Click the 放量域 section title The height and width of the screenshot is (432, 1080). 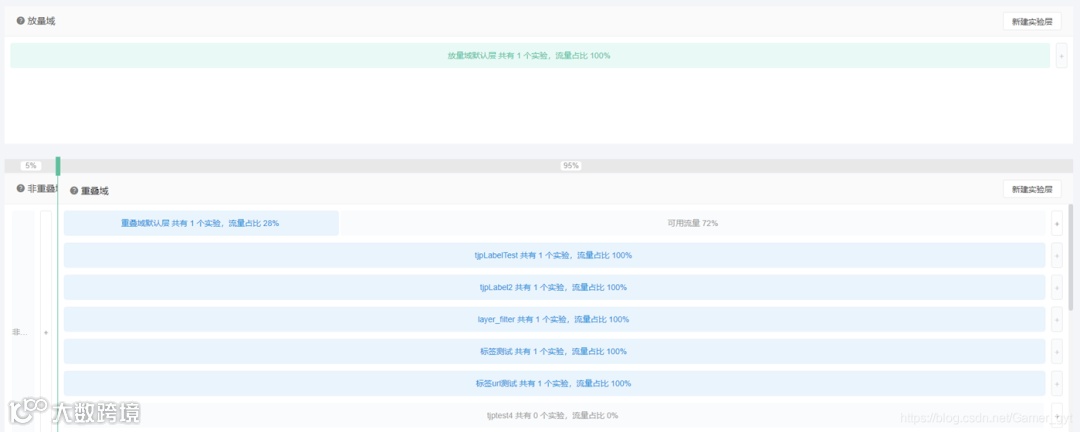pos(41,21)
